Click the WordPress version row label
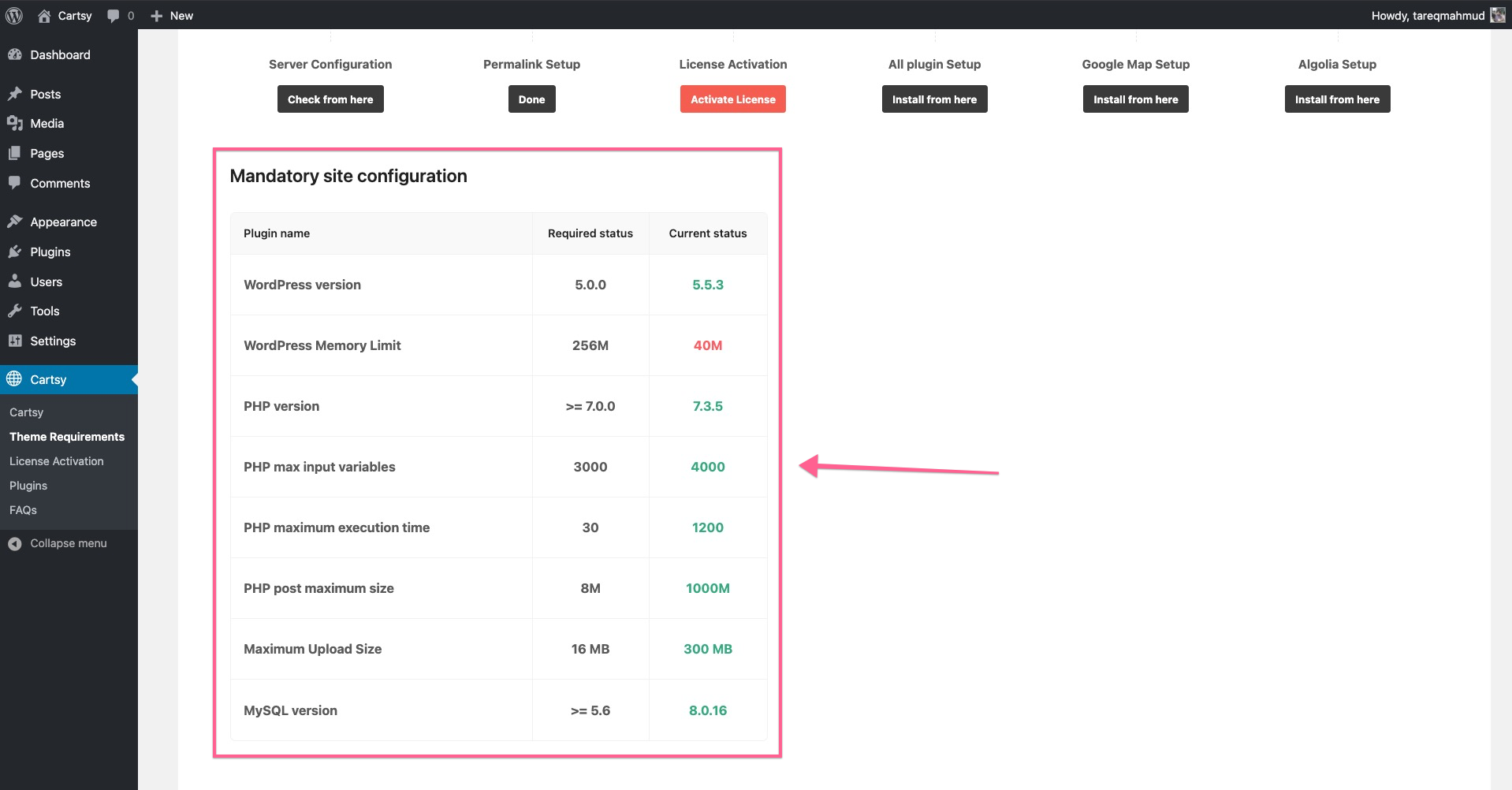Image resolution: width=1512 pixels, height=790 pixels. 302,285
